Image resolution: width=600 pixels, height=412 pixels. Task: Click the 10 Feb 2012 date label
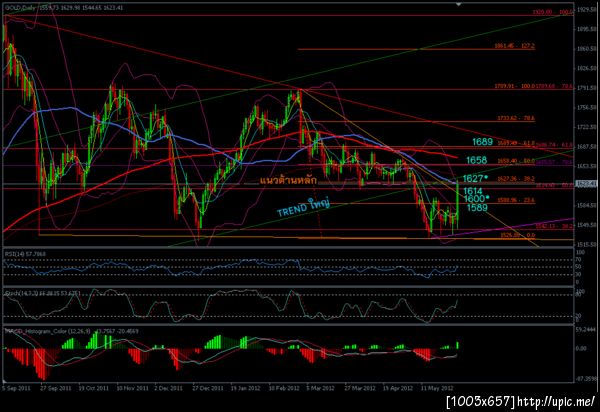(x=284, y=388)
